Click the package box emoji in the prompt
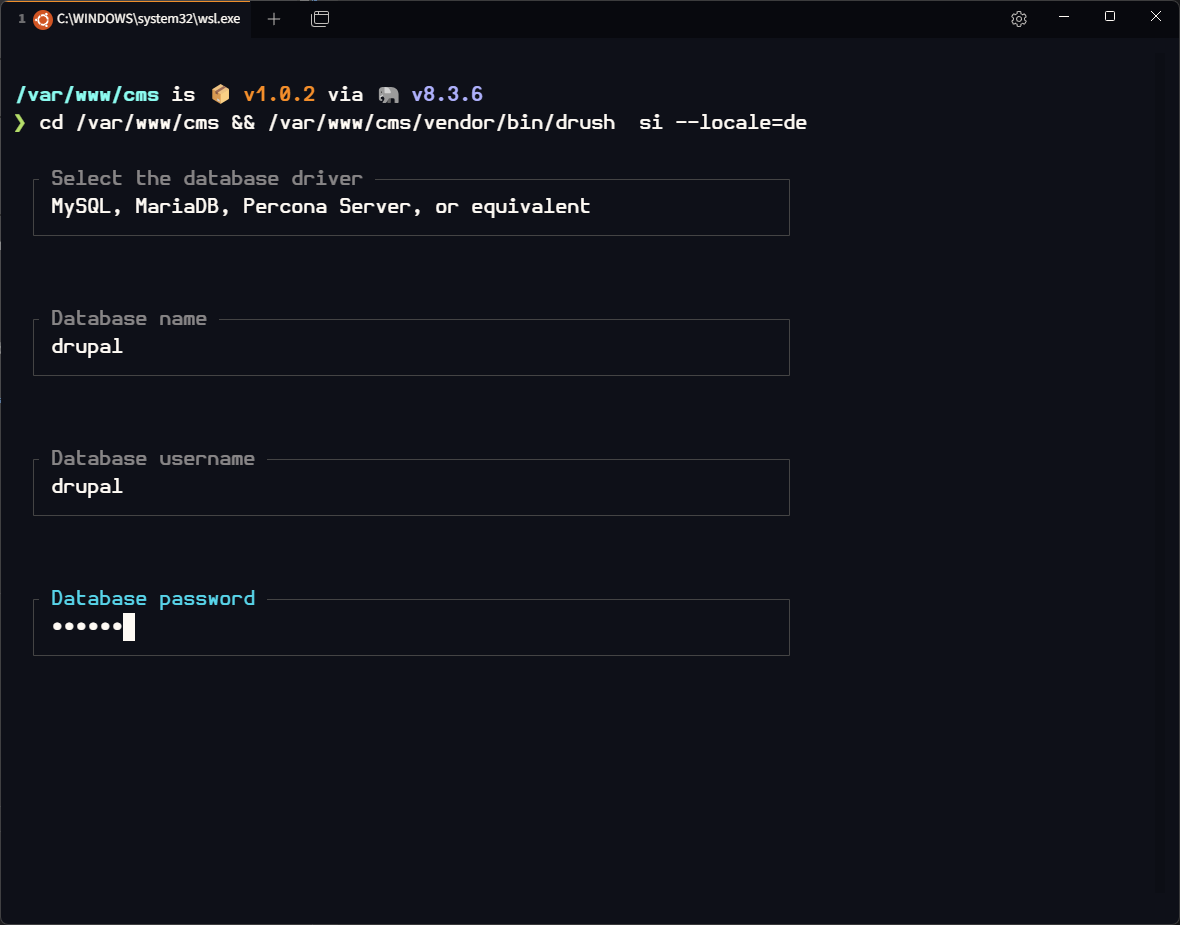The height and width of the screenshot is (925, 1180). [220, 95]
